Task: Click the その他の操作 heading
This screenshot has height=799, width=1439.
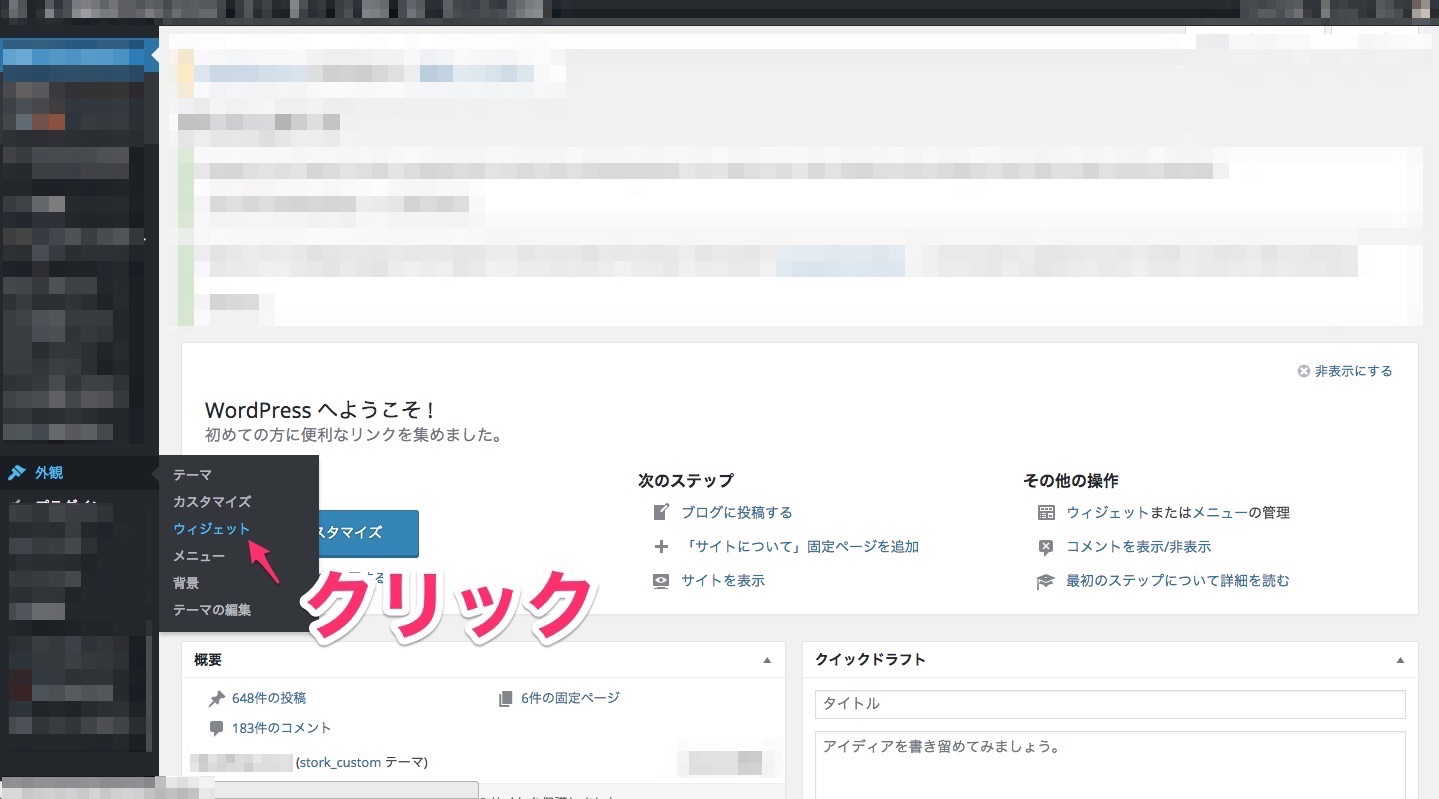Action: [1071, 481]
